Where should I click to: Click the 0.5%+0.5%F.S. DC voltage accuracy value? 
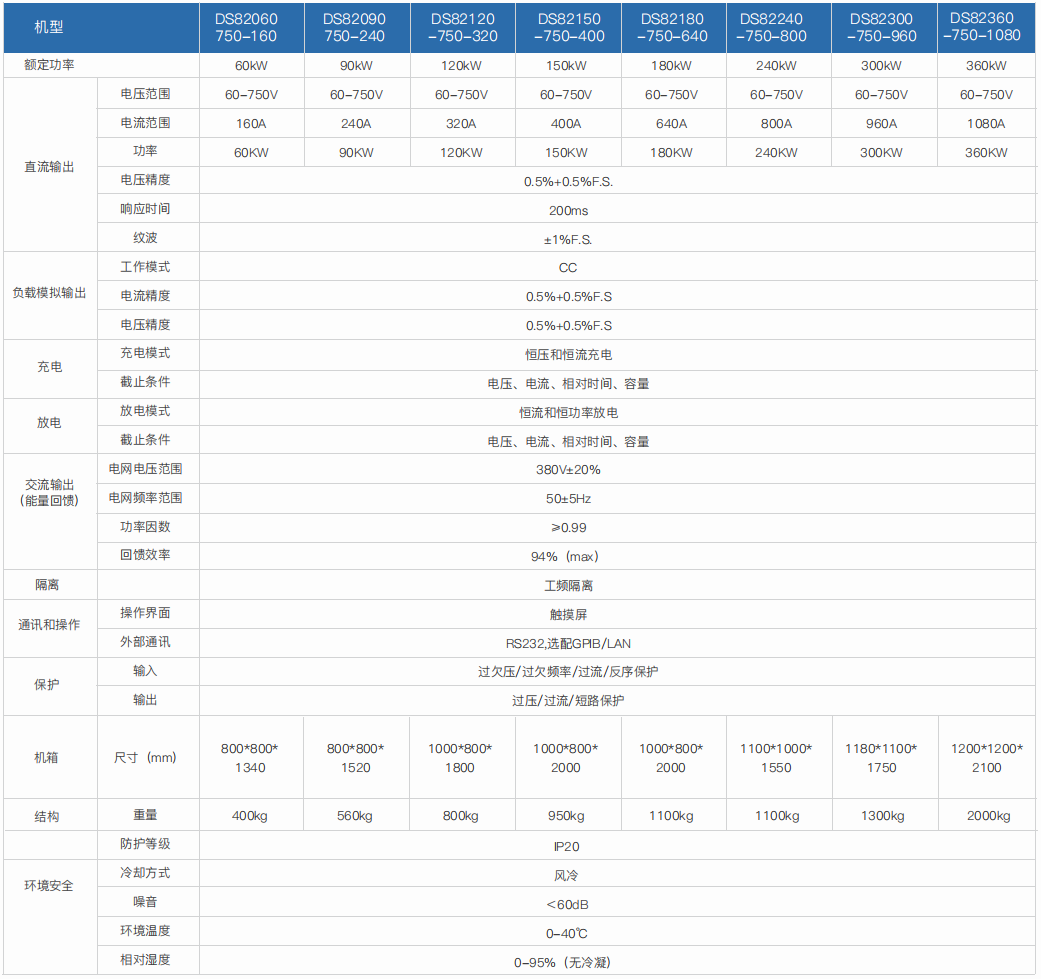pos(568,182)
